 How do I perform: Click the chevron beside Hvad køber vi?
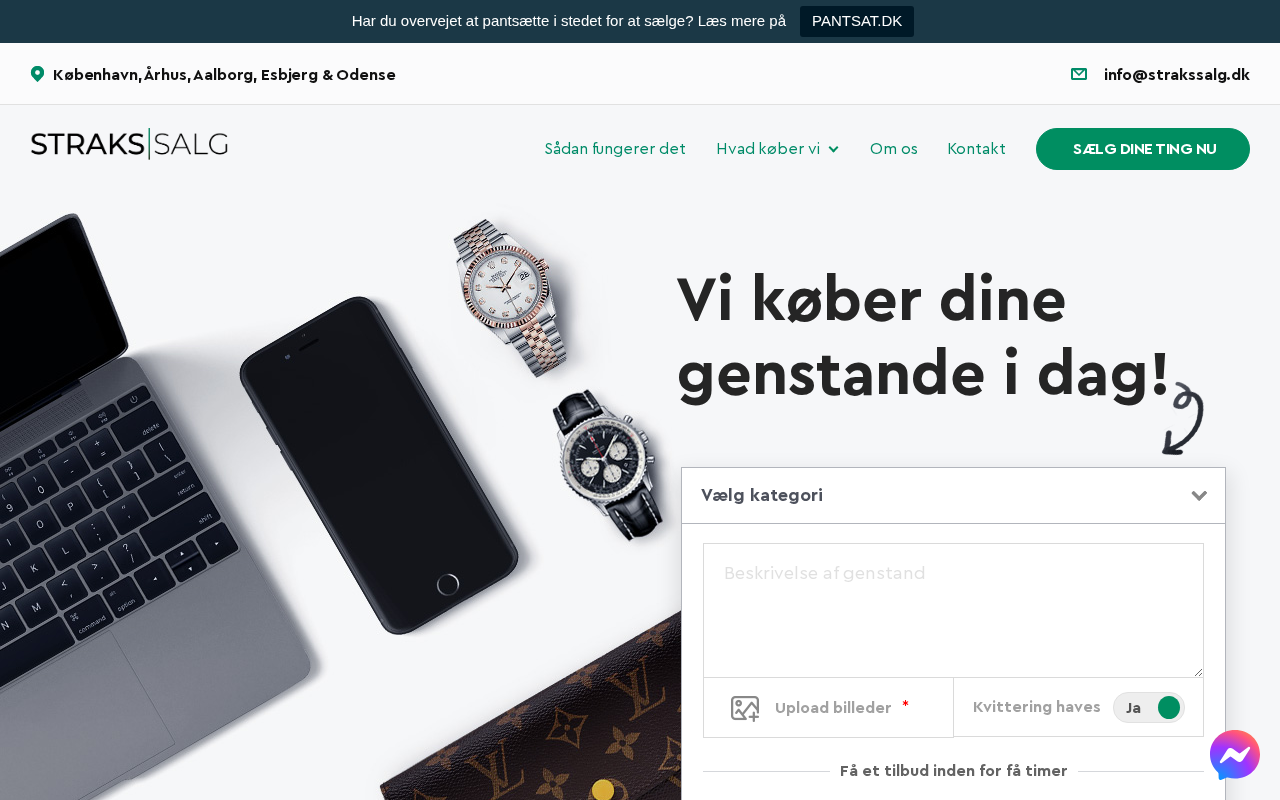pyautogui.click(x=834, y=149)
